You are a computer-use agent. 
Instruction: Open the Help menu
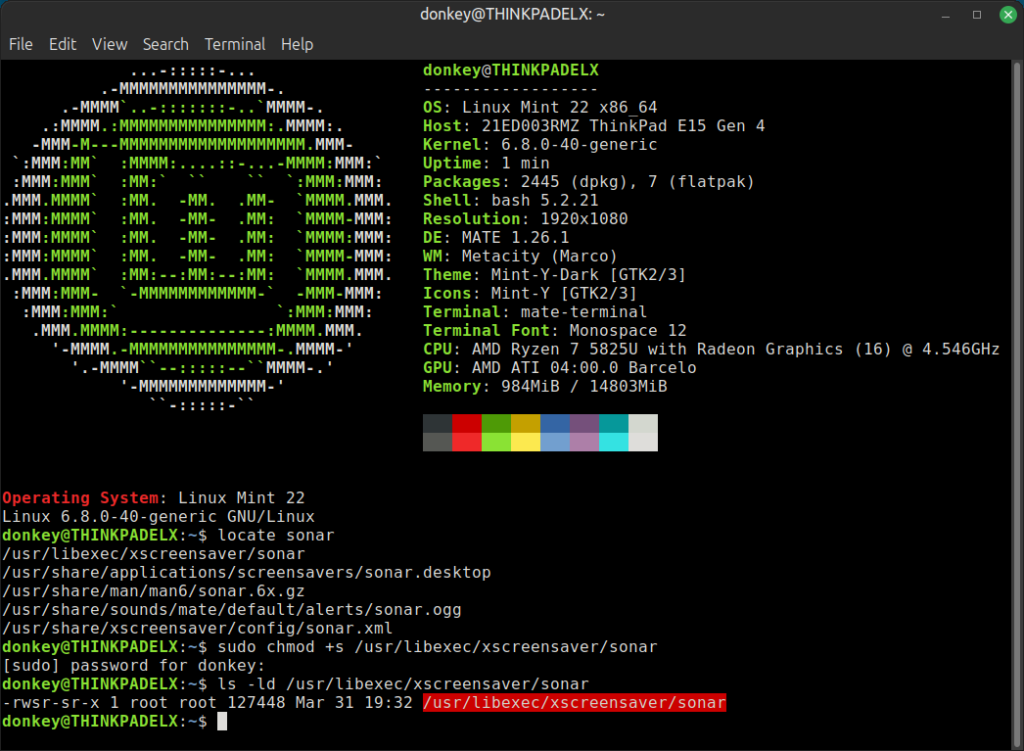coord(296,44)
